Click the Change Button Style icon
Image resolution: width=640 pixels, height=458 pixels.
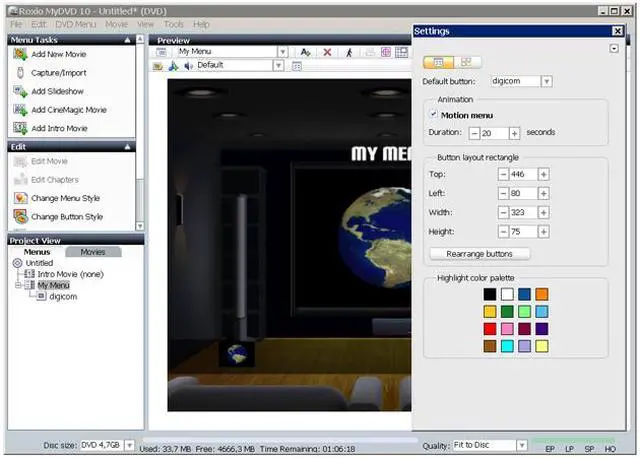tap(20, 216)
